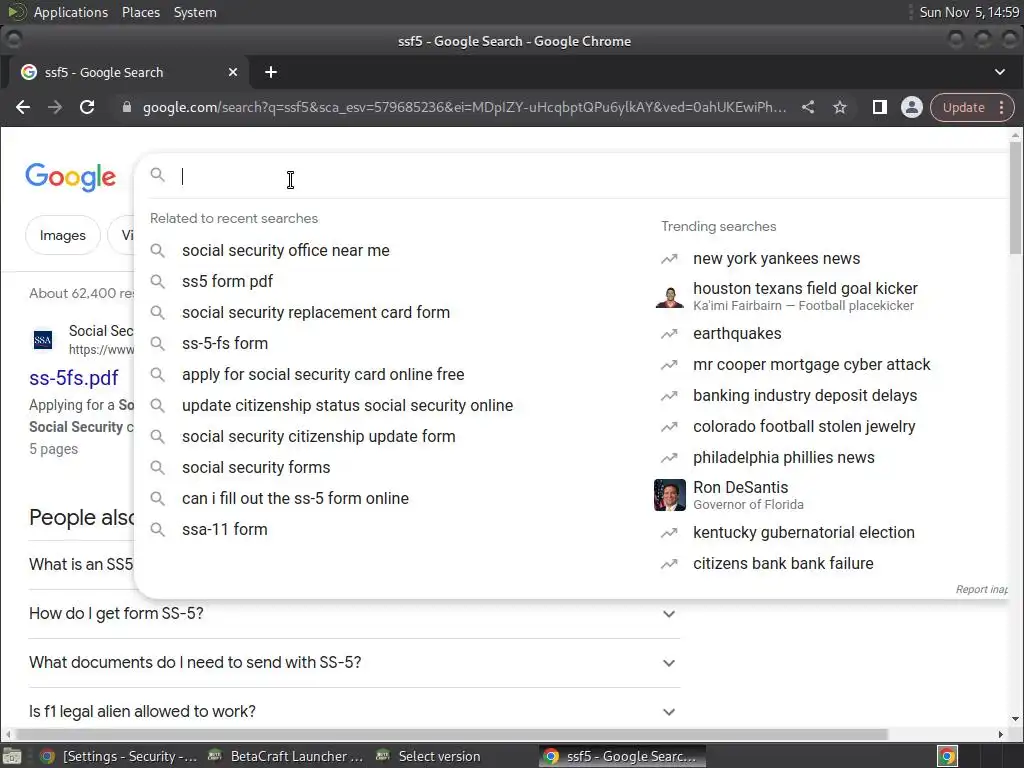Click Ron DeSantis thumbnail photo
Screen dimensions: 1024x768
pyautogui.click(x=669, y=495)
